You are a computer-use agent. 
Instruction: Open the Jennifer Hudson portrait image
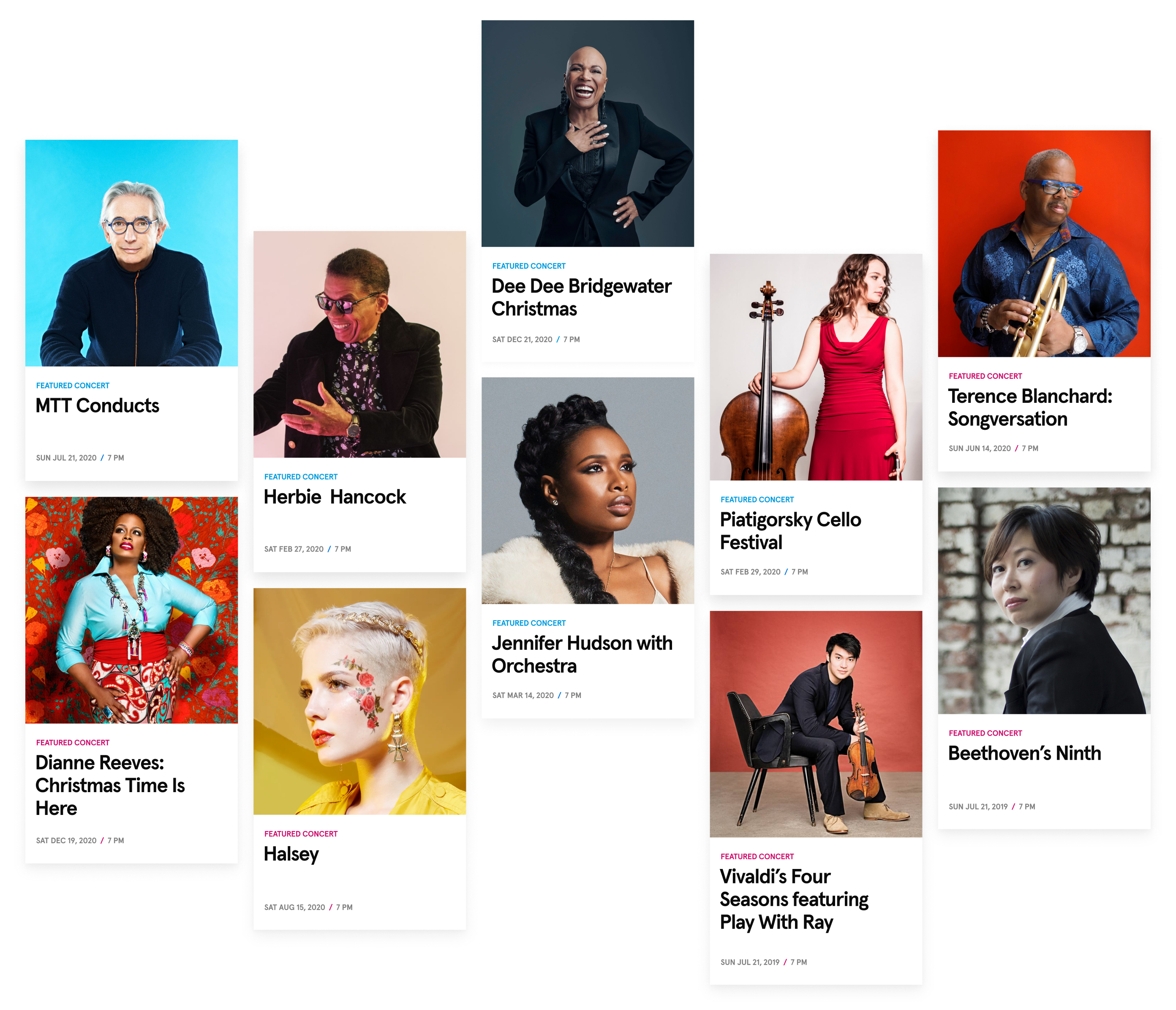(x=588, y=490)
